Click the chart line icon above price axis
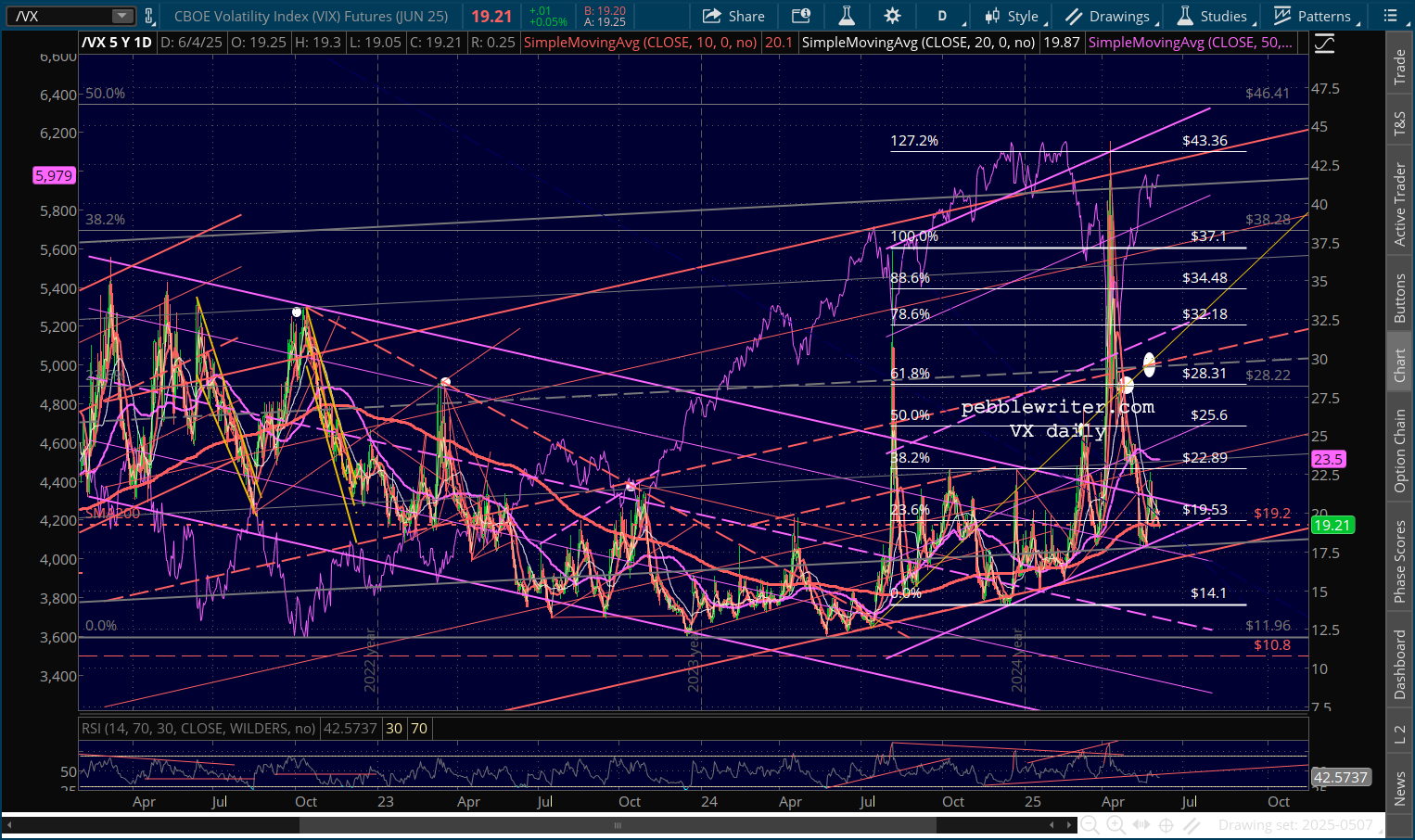 [x=1324, y=44]
